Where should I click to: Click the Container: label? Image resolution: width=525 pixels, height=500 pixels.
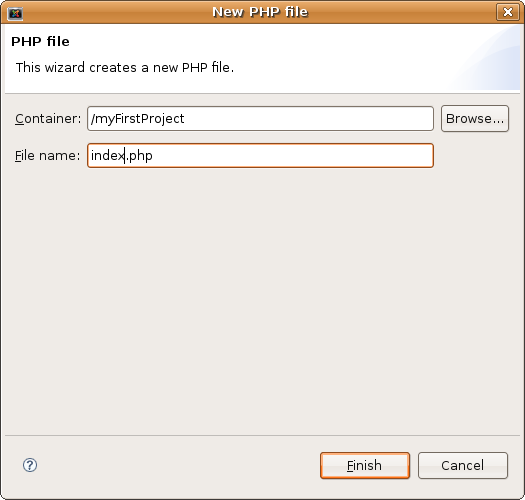[48, 119]
